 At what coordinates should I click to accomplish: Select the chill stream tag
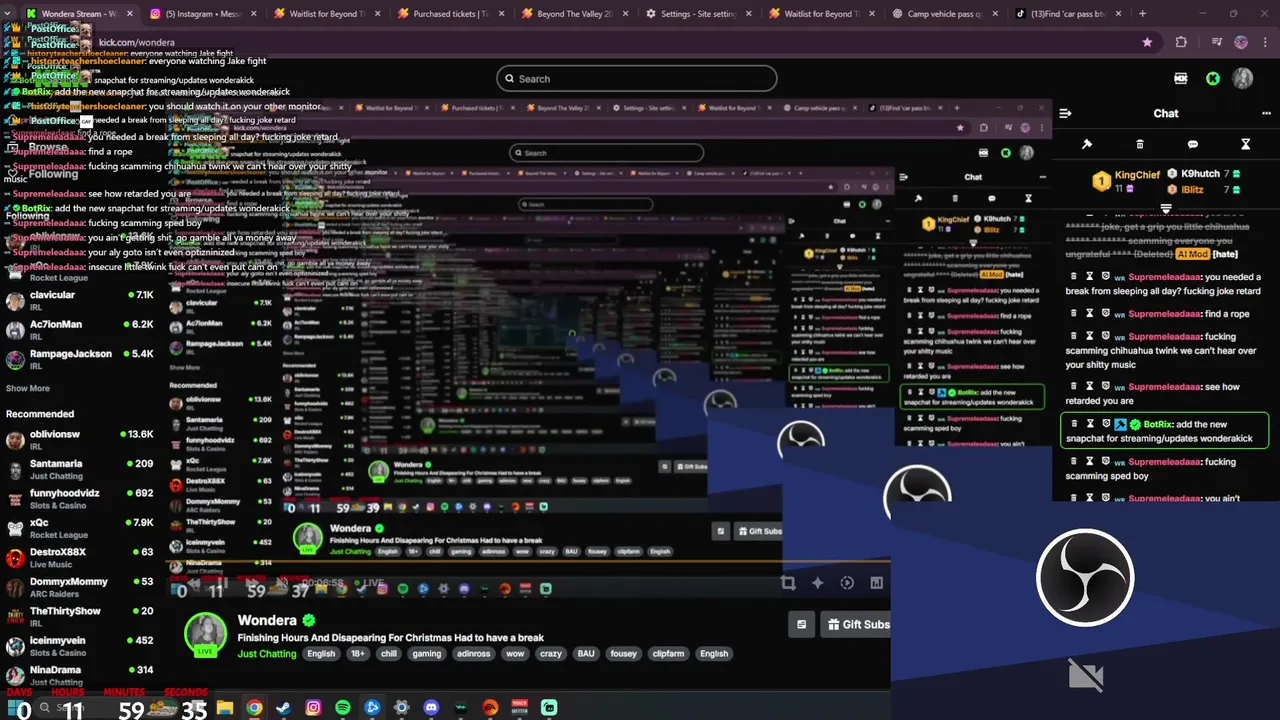[389, 654]
